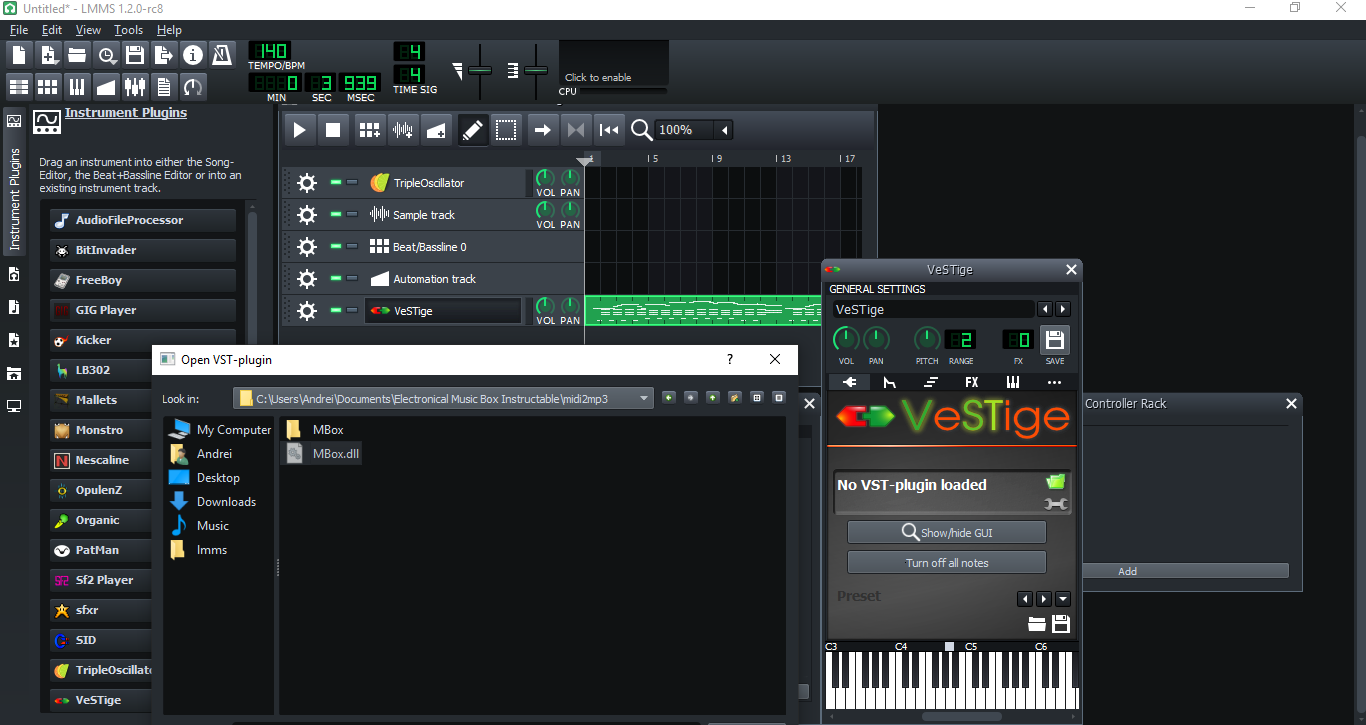Mute the TripleOscillator track

336,182
